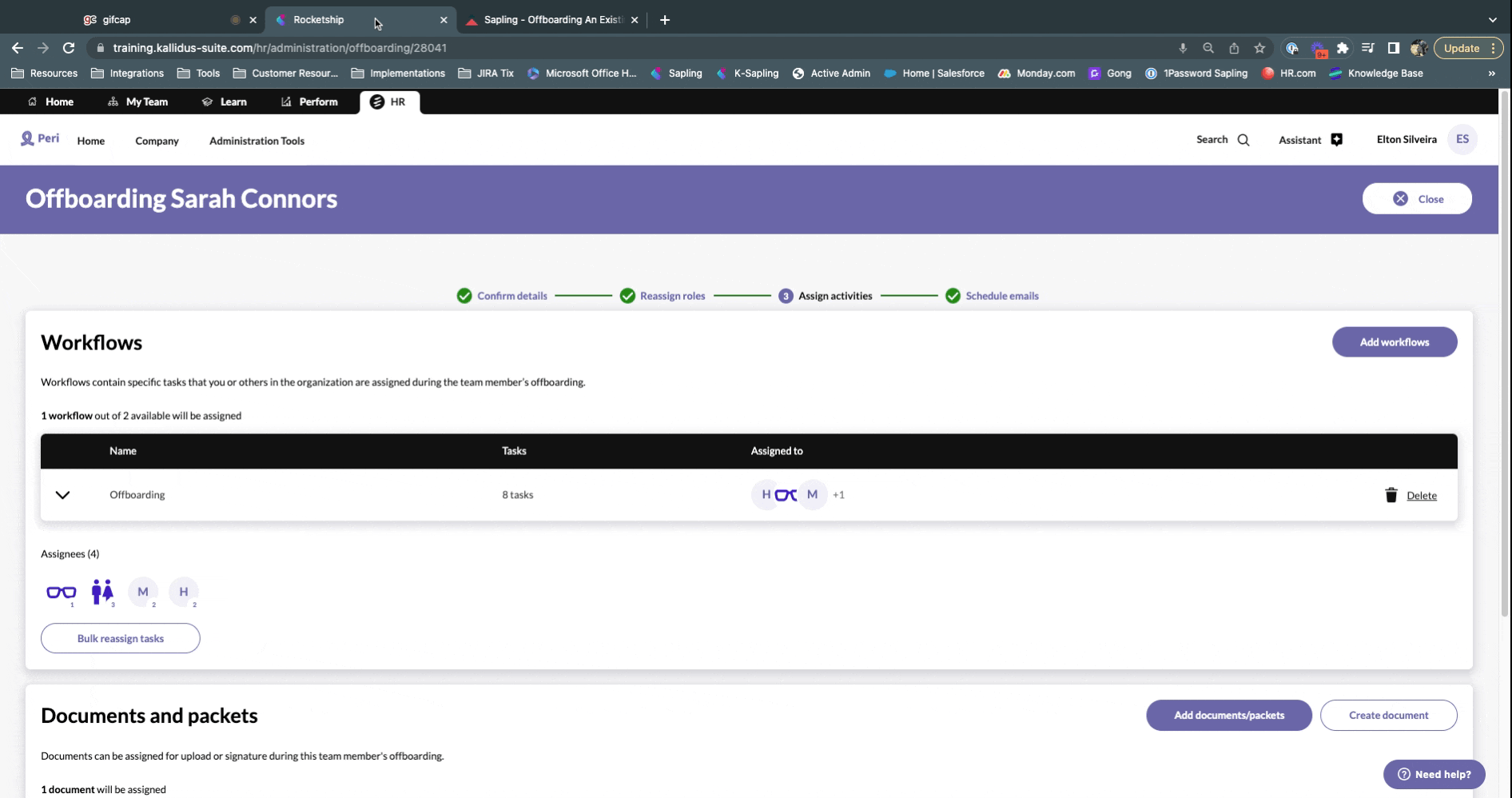Click the trash icon in the Offboarding row
Viewport: 1512px width, 798px height.
1391,495
